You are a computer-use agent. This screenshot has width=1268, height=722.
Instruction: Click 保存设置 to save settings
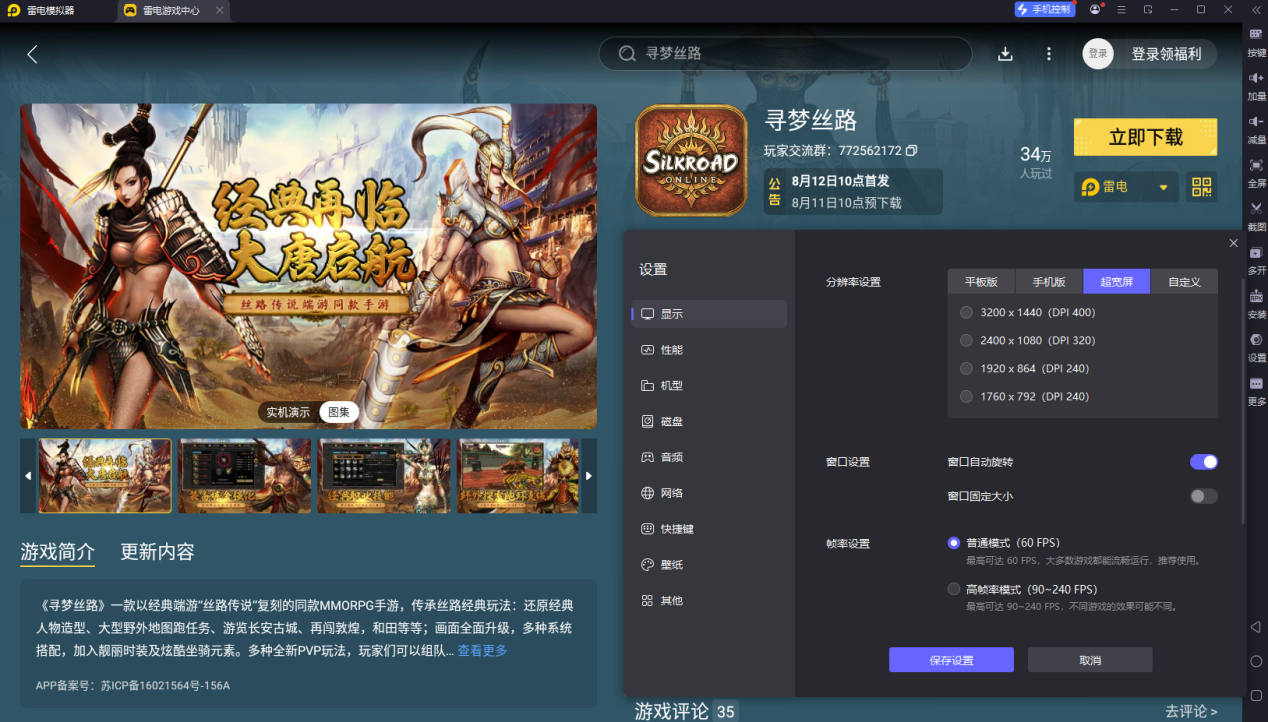(x=951, y=660)
